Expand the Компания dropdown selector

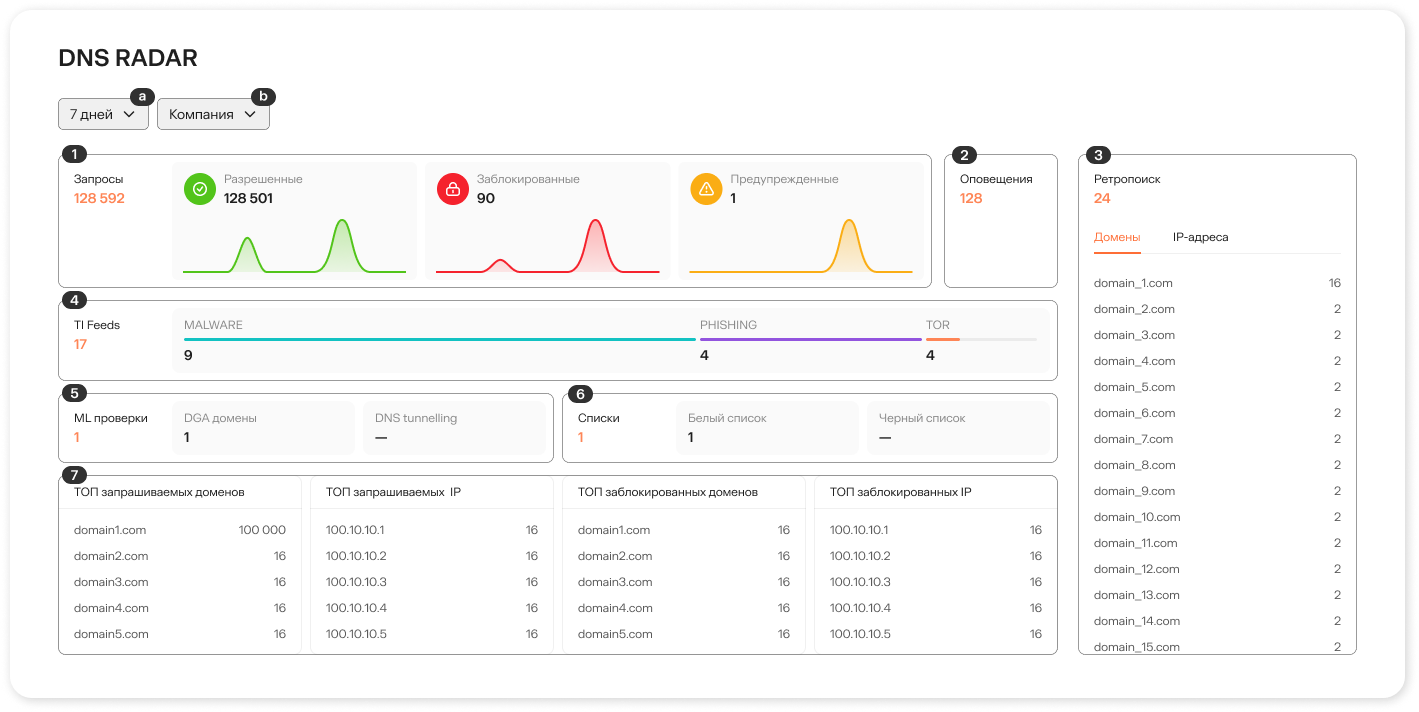(213, 115)
